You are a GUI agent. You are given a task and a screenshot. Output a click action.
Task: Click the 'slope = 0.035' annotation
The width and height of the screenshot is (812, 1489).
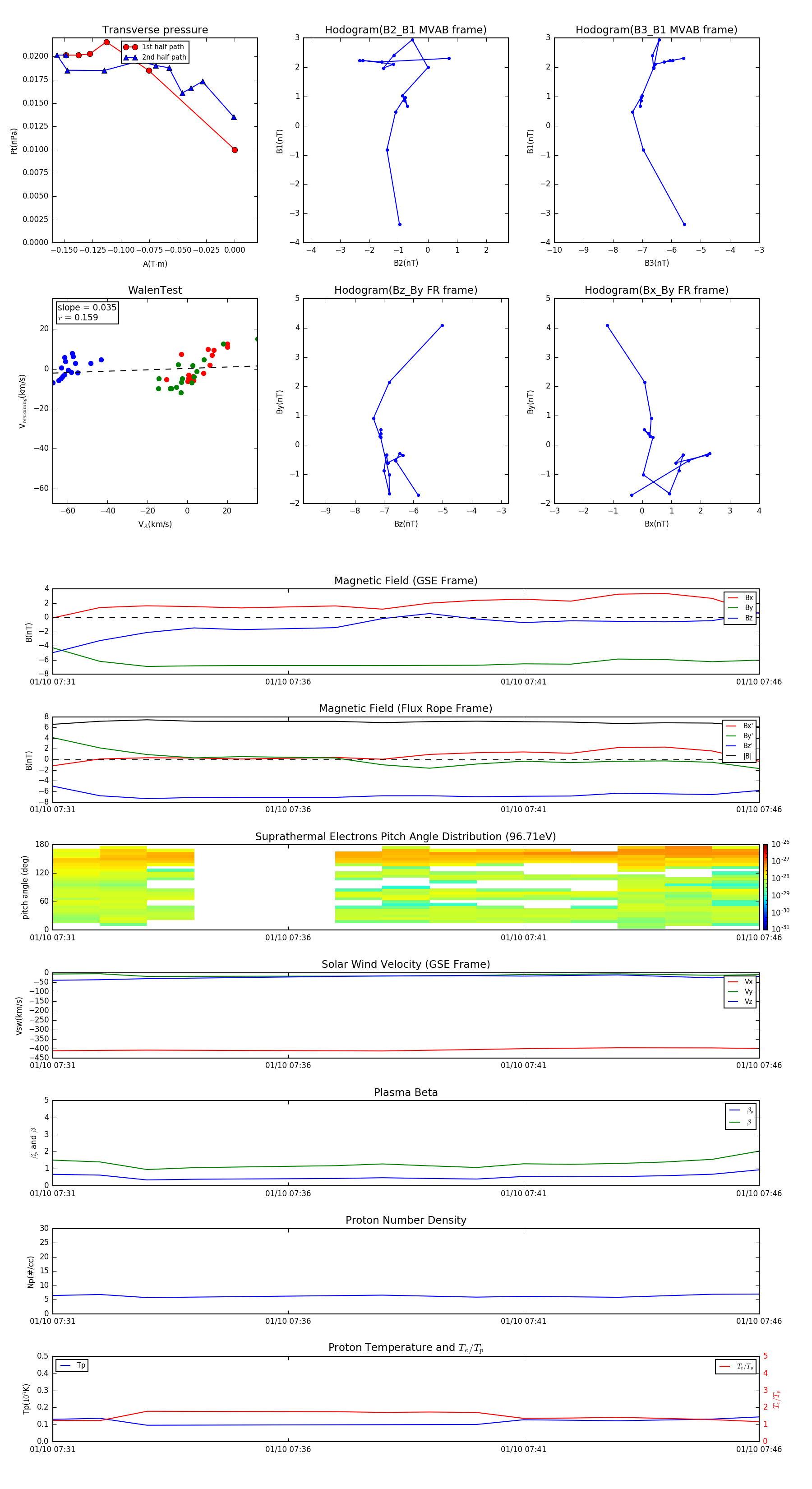87,308
